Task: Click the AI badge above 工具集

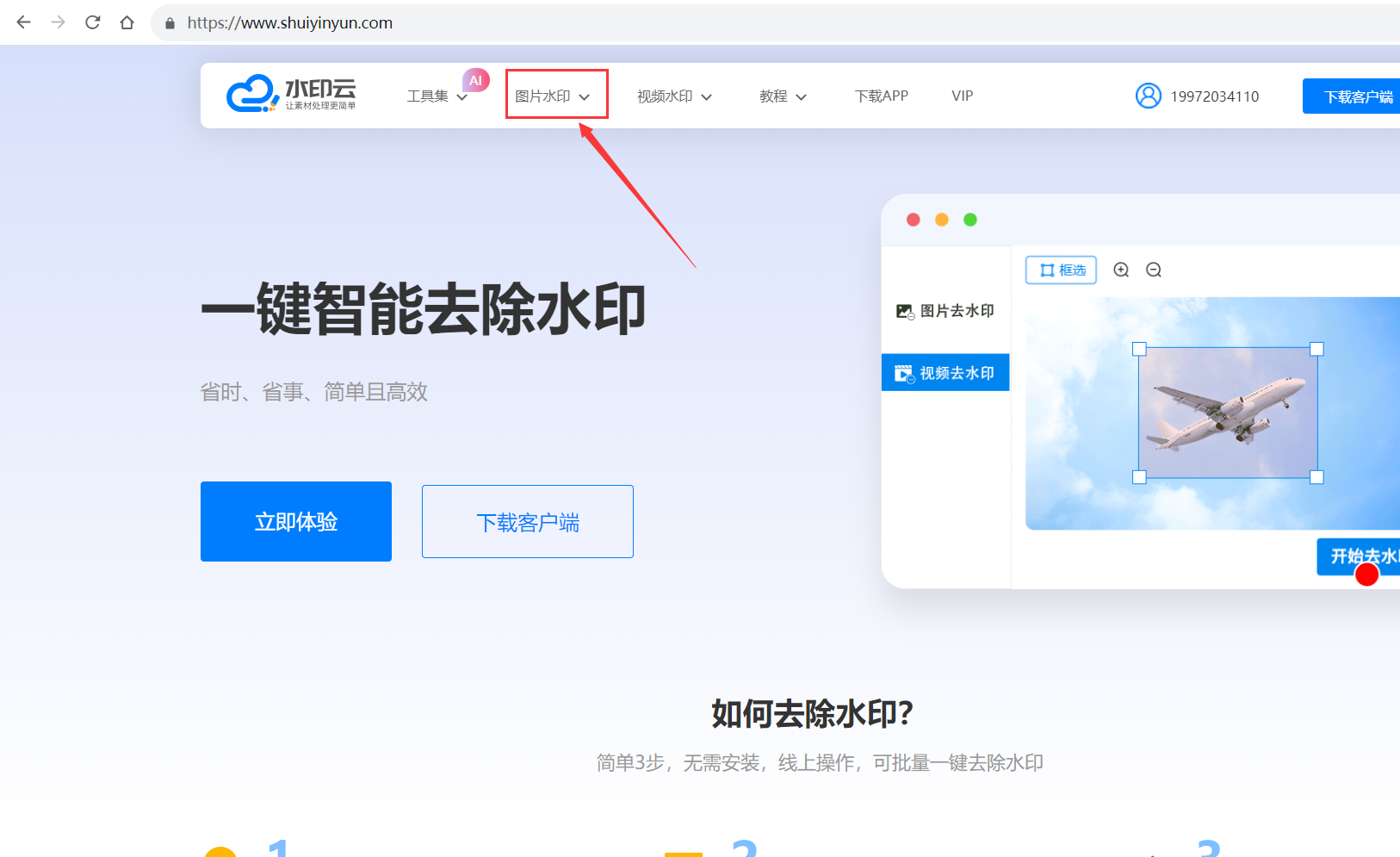Action: pos(476,80)
